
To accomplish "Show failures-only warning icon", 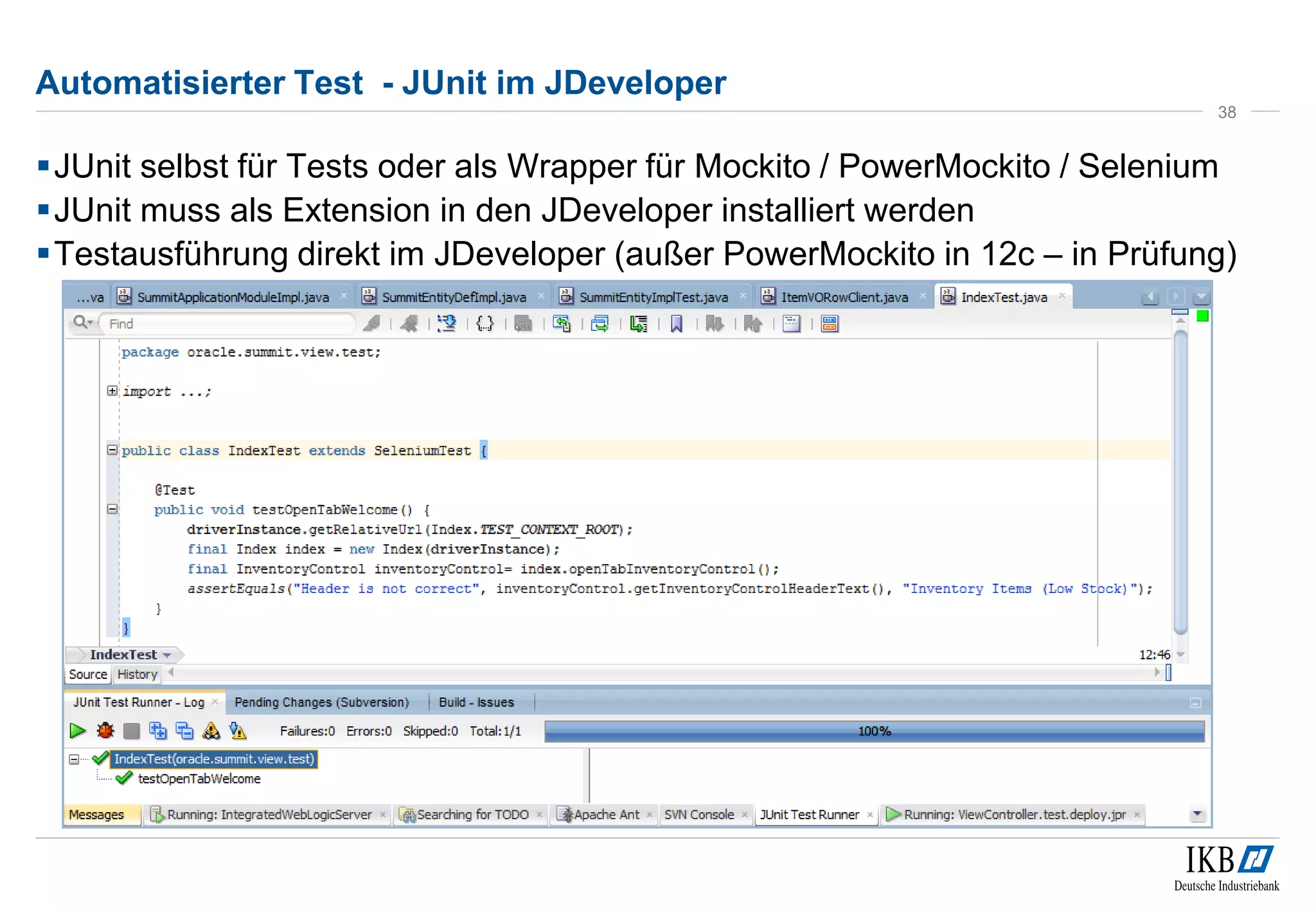I will [211, 730].
